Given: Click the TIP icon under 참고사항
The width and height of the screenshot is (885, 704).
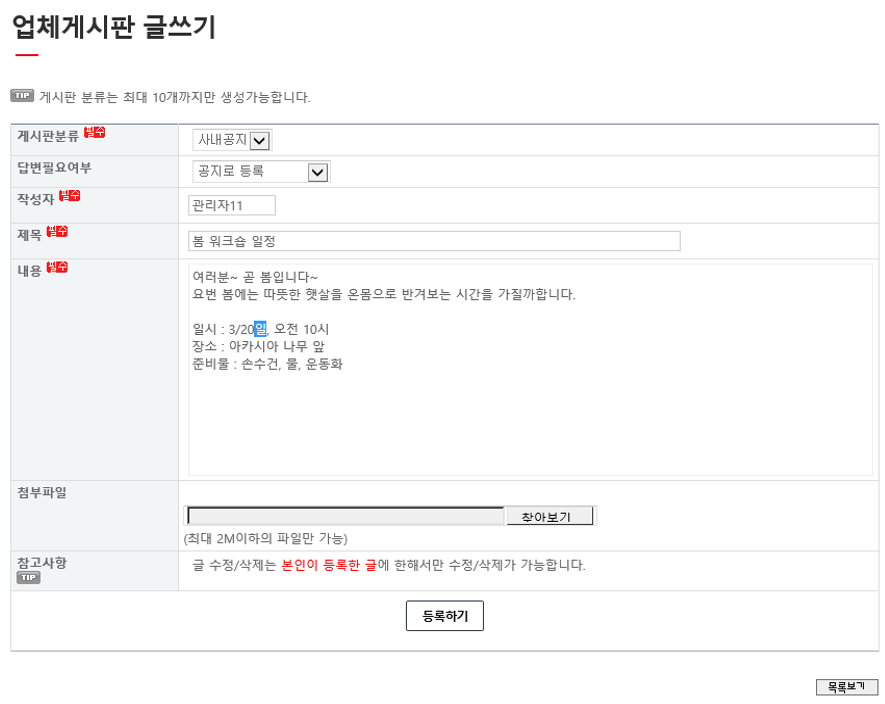Looking at the screenshot, I should 28,578.
